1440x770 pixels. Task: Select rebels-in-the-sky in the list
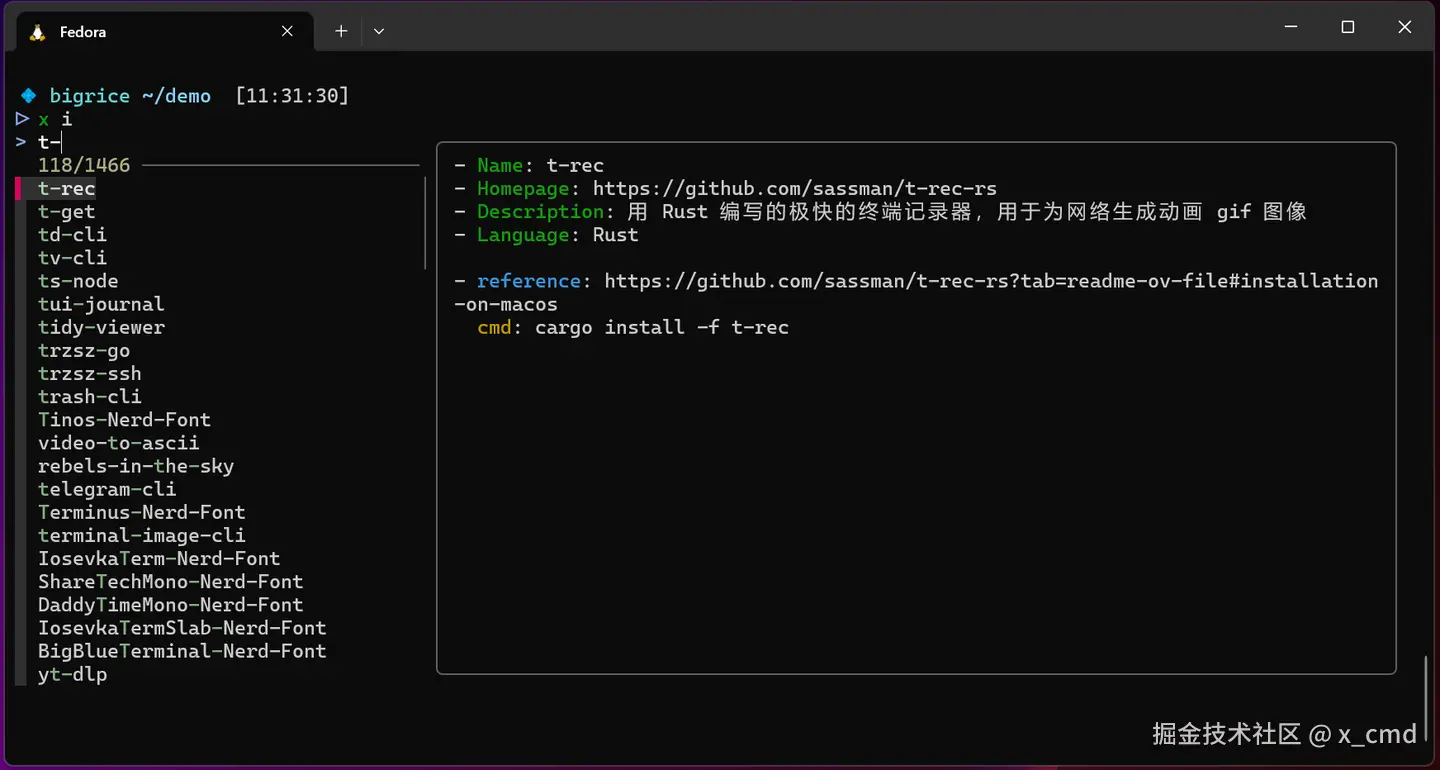136,466
